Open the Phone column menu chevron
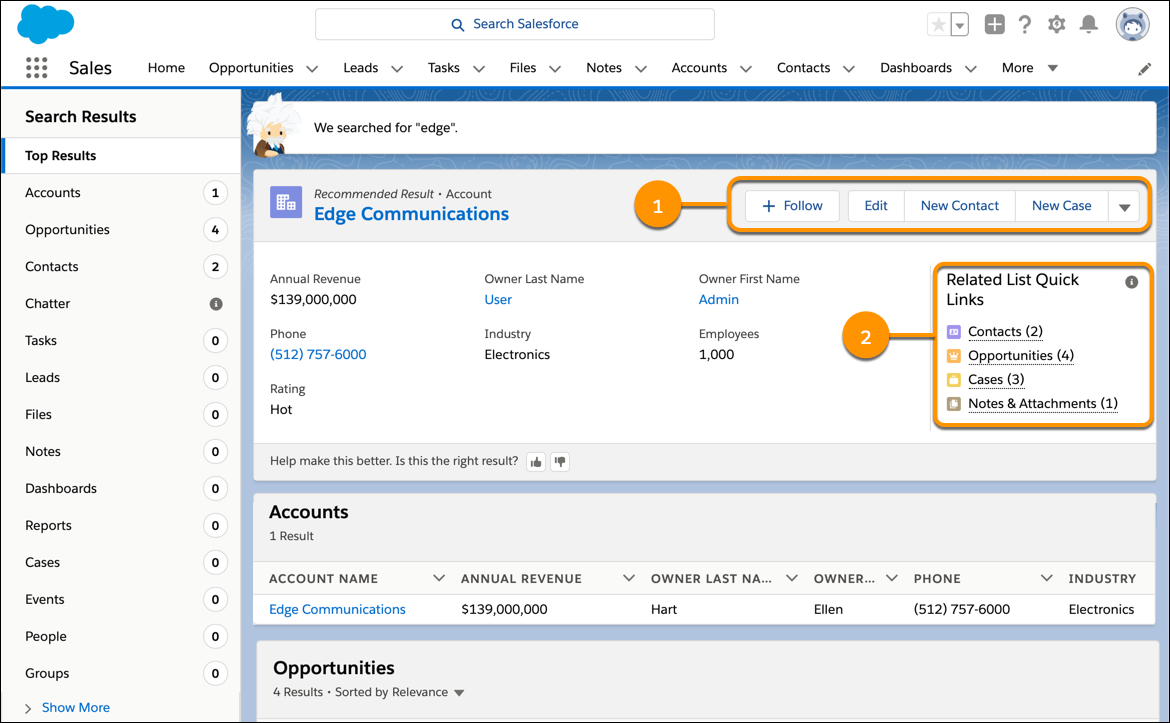Image resolution: width=1170 pixels, height=723 pixels. click(x=1046, y=578)
